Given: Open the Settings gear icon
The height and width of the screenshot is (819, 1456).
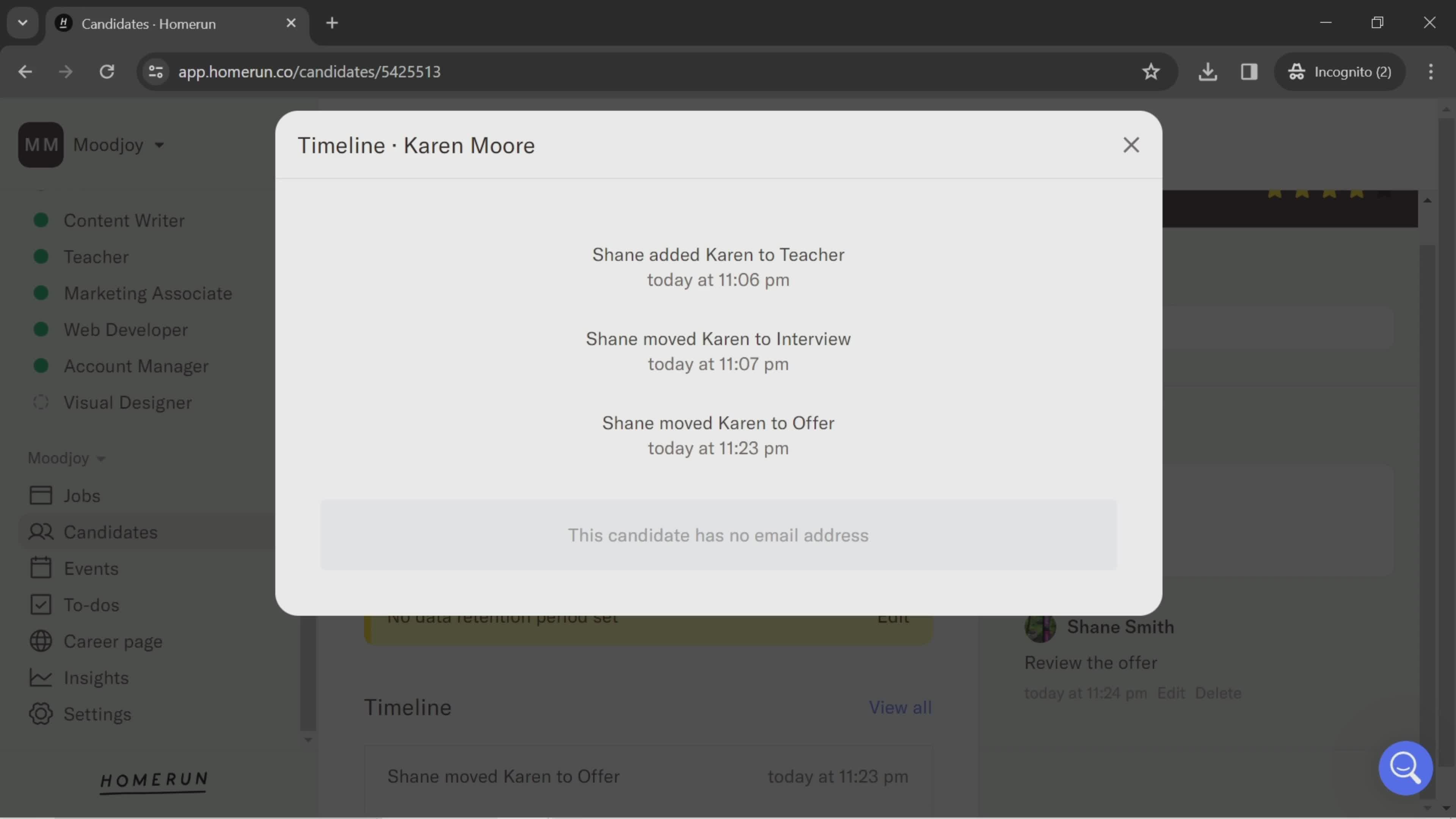Looking at the screenshot, I should pyautogui.click(x=41, y=714).
